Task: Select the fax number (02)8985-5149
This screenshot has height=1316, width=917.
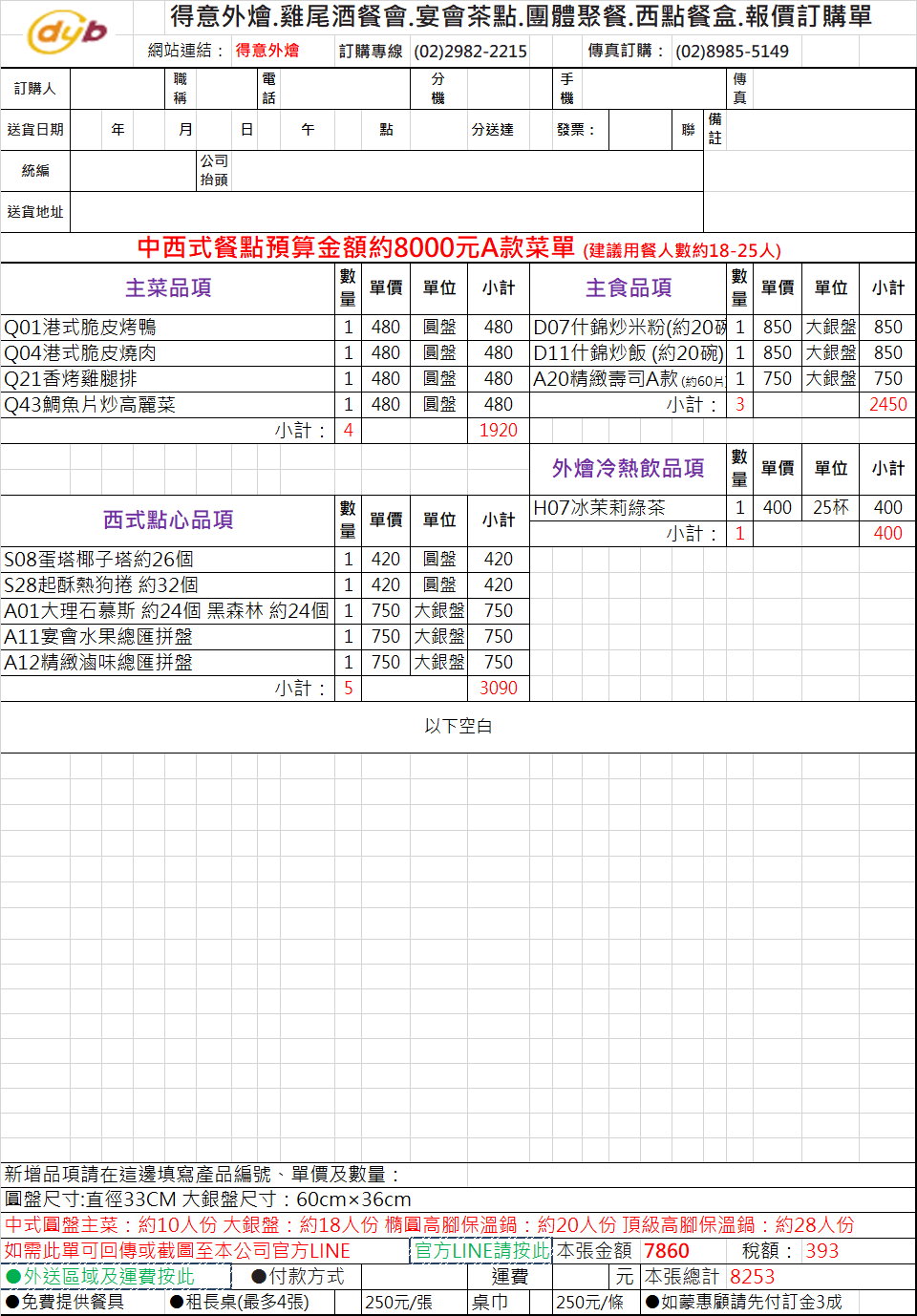Action: tap(733, 52)
